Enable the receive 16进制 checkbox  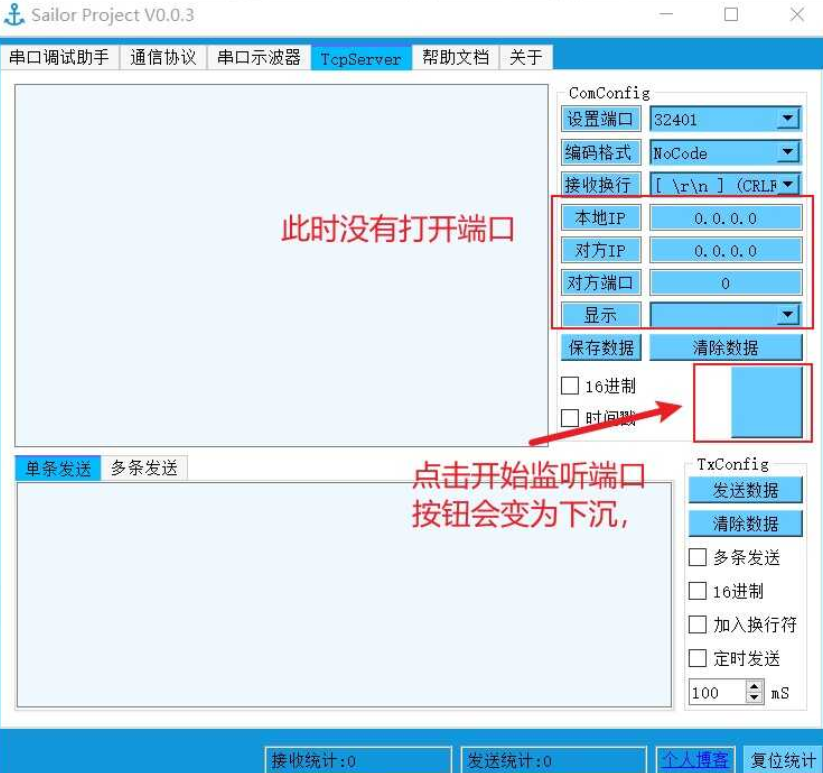coord(571,384)
